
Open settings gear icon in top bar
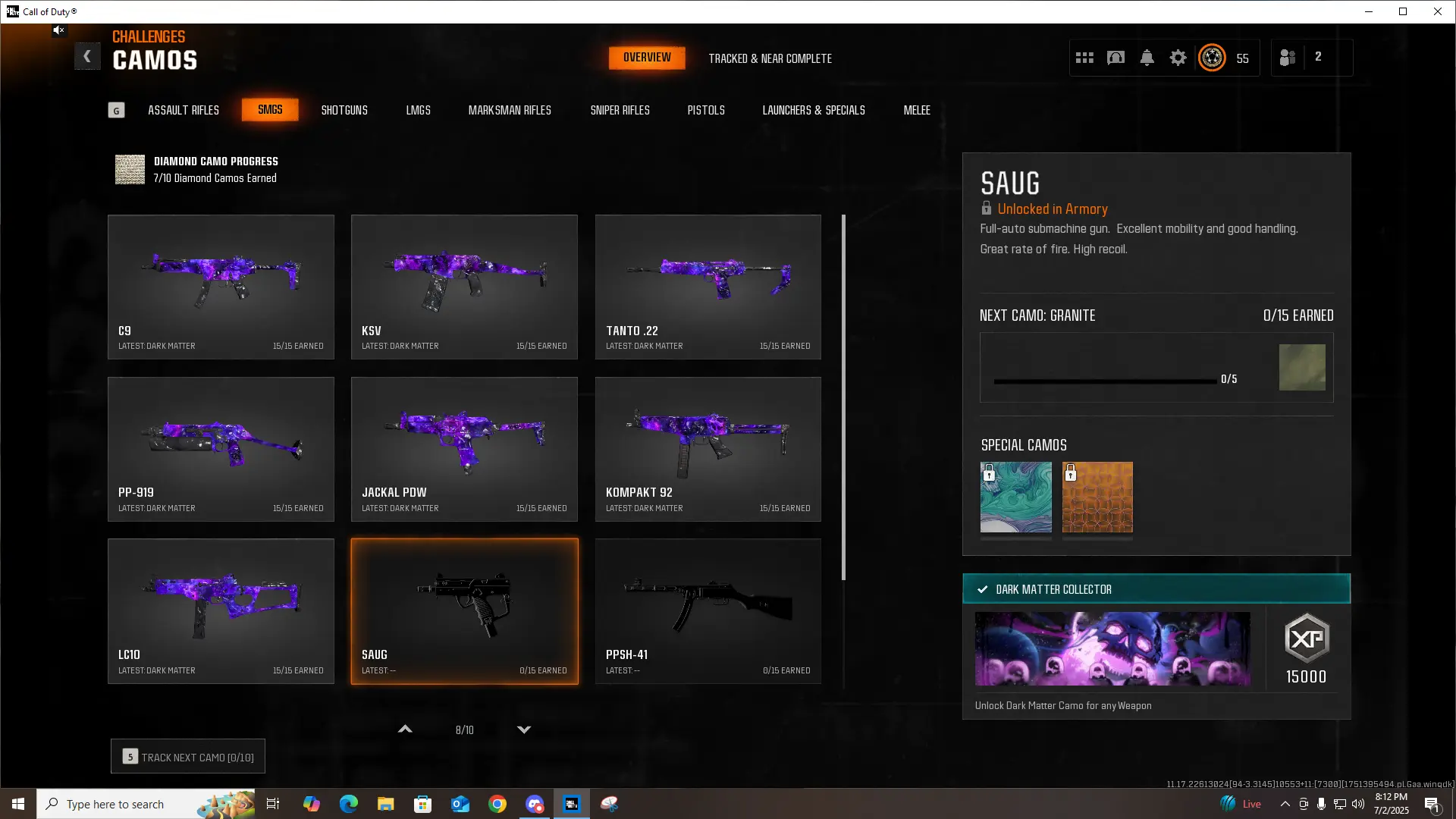tap(1178, 58)
